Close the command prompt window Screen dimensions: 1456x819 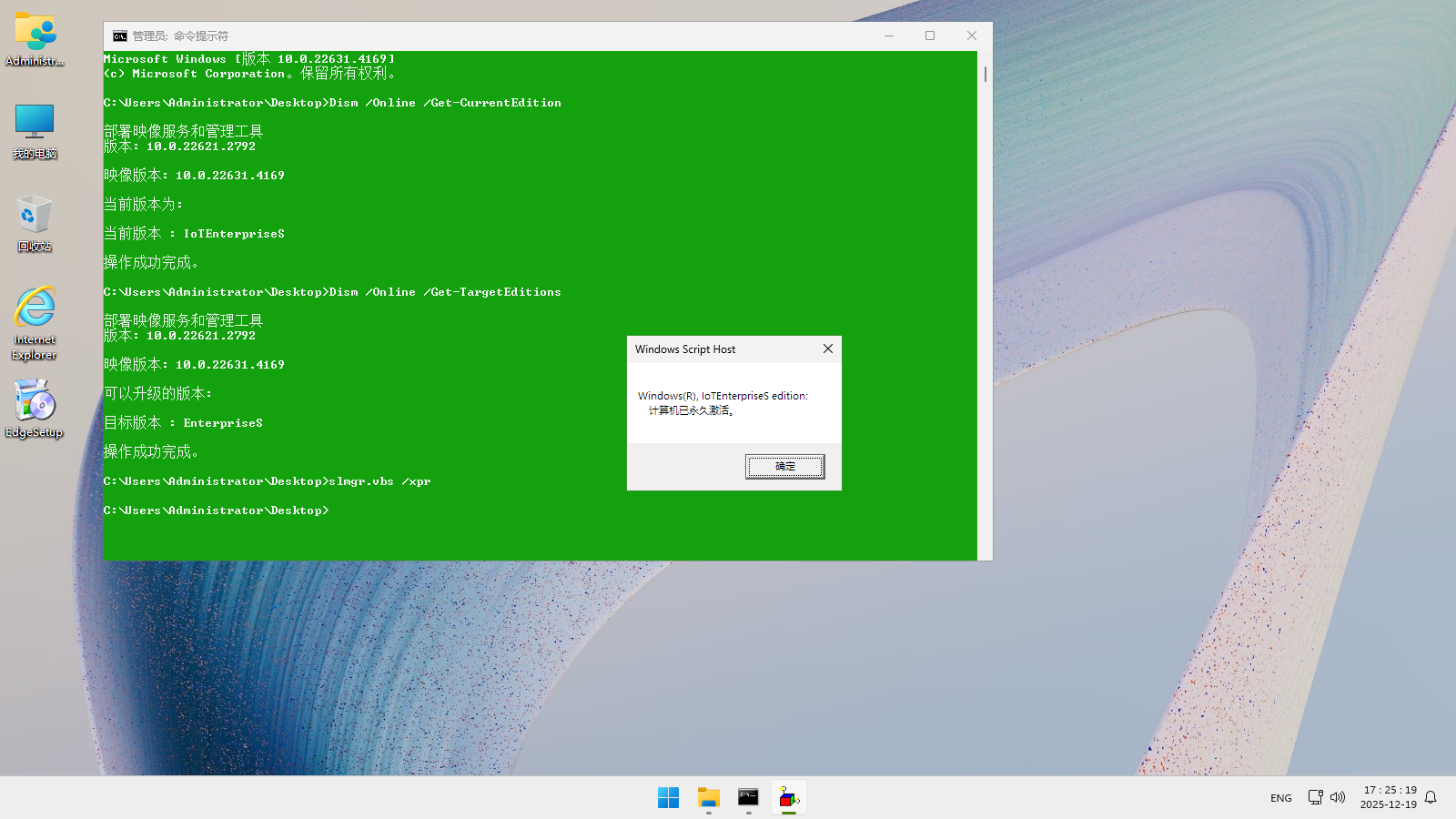pos(972,35)
